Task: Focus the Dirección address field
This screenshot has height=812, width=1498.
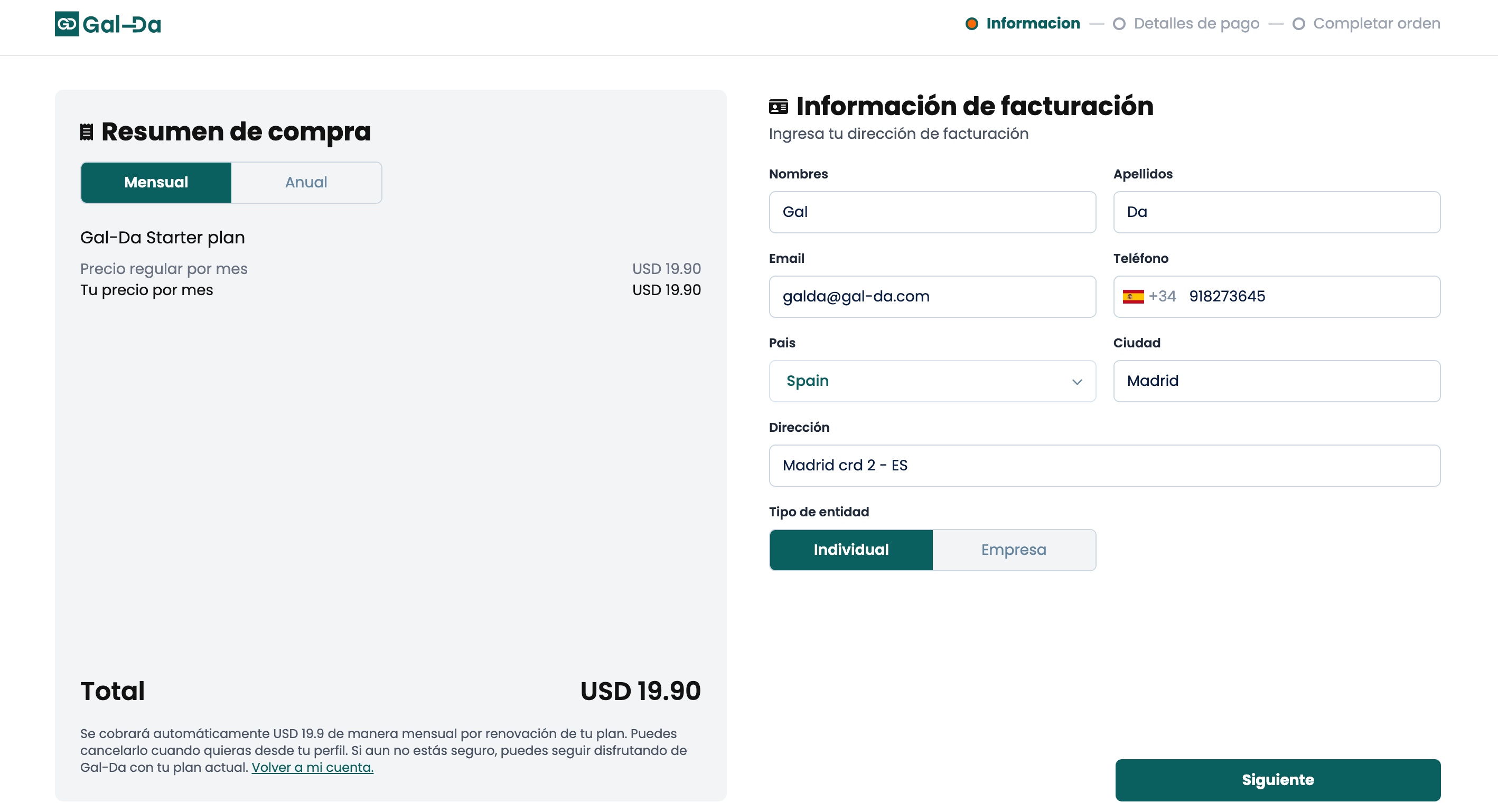Action: click(1104, 466)
